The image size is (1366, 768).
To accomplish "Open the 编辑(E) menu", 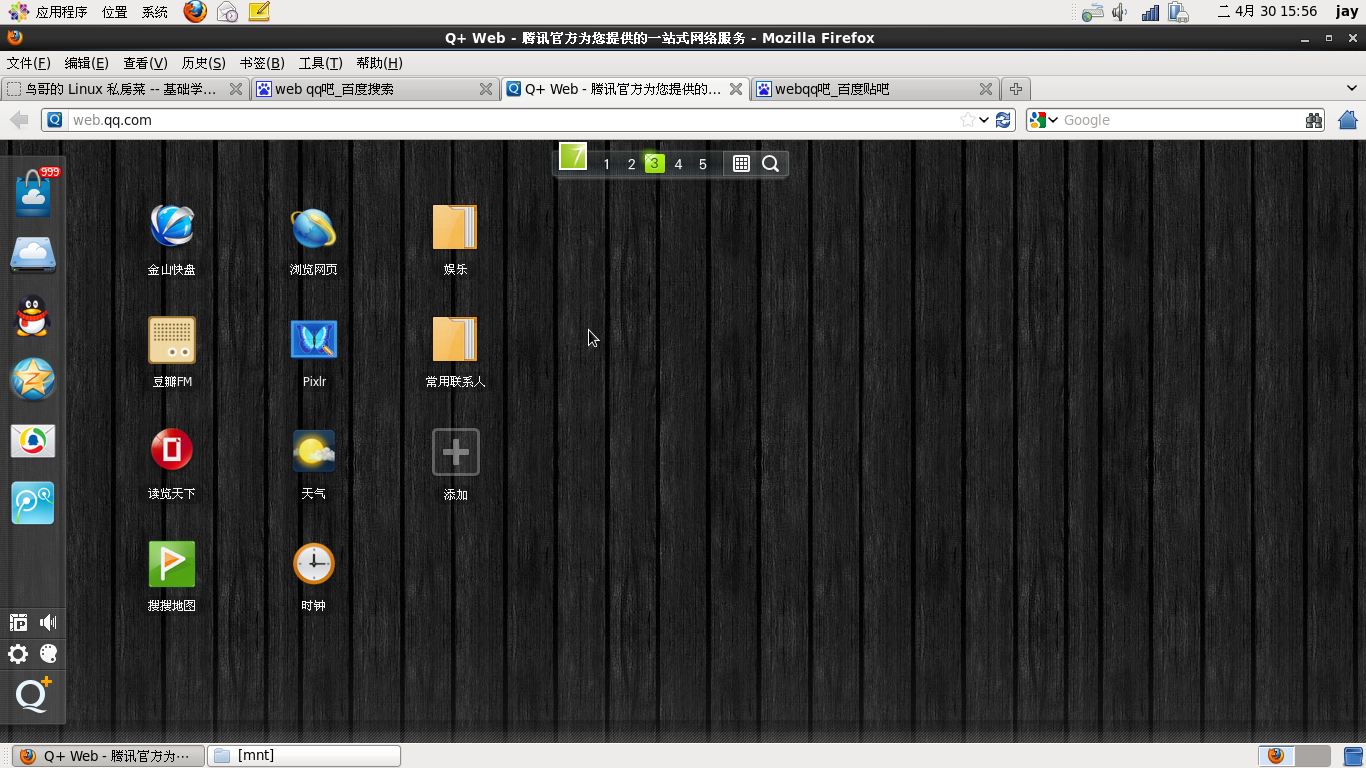I will click(87, 63).
